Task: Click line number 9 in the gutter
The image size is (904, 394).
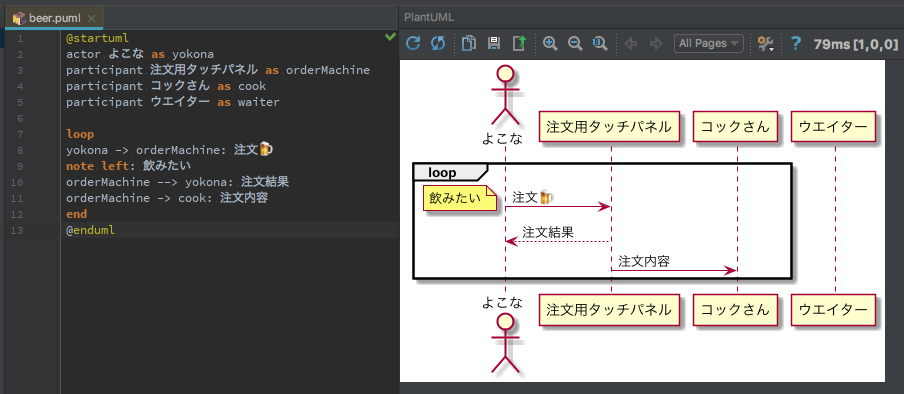Action: click(20, 167)
